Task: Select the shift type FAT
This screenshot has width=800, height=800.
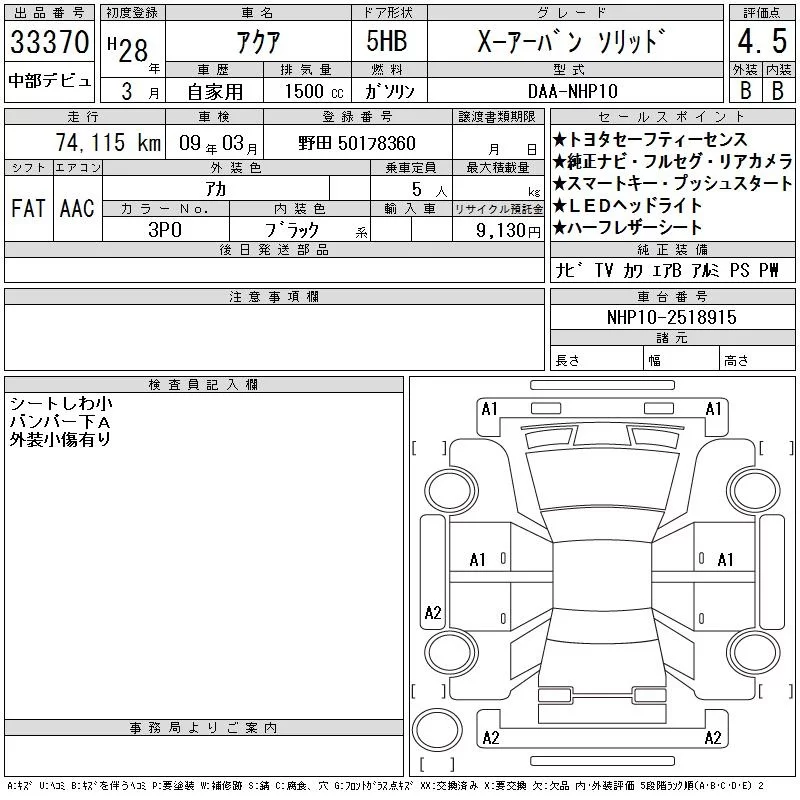Action: (29, 208)
